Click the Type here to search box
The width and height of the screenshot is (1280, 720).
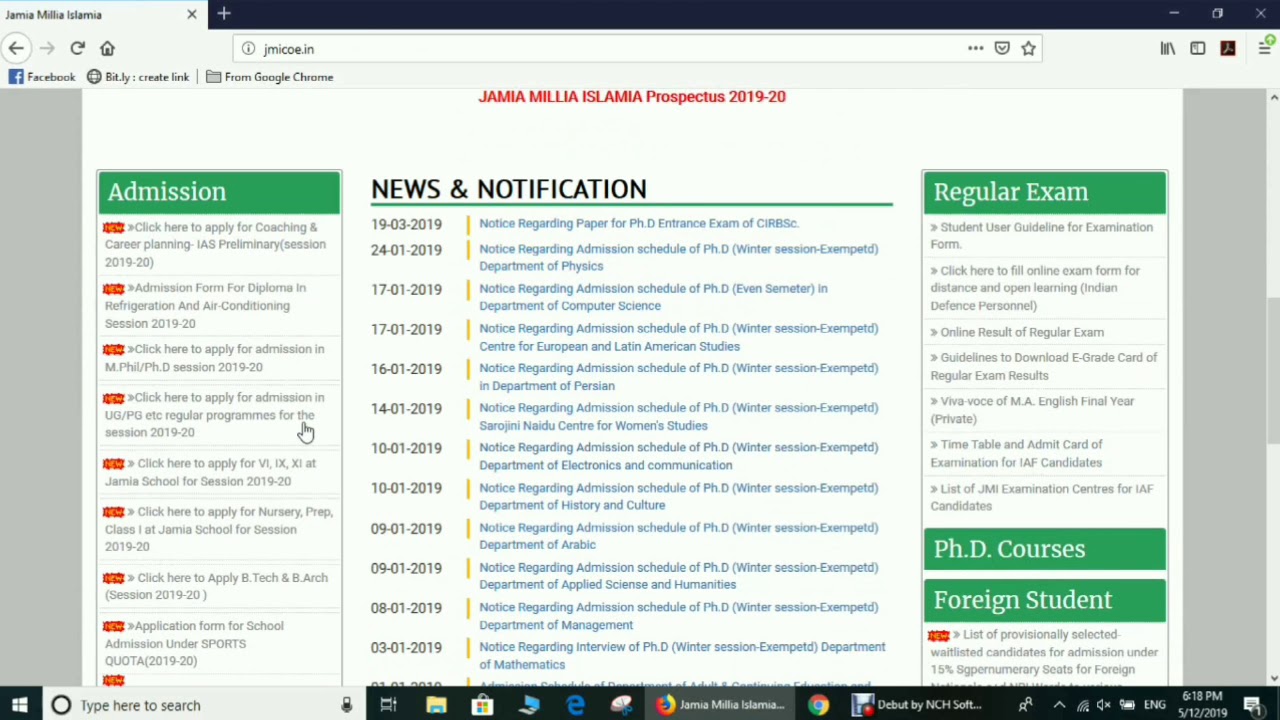tap(200, 705)
